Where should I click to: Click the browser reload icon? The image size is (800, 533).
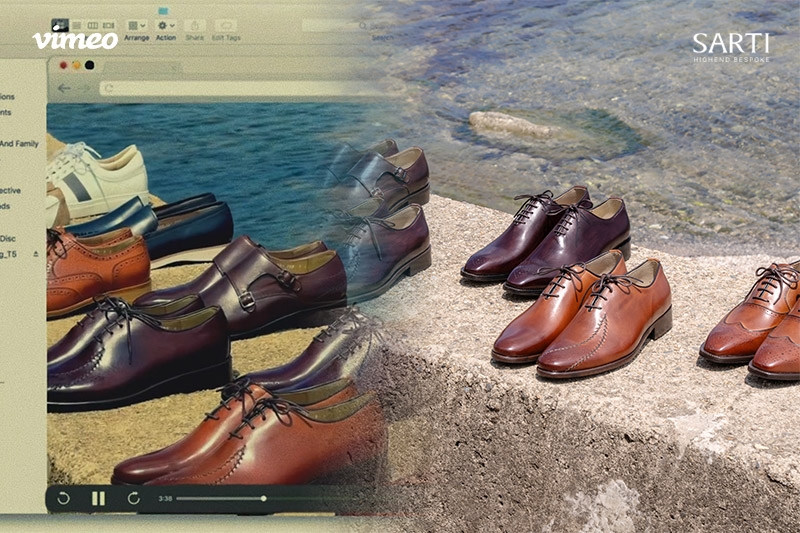click(x=108, y=88)
